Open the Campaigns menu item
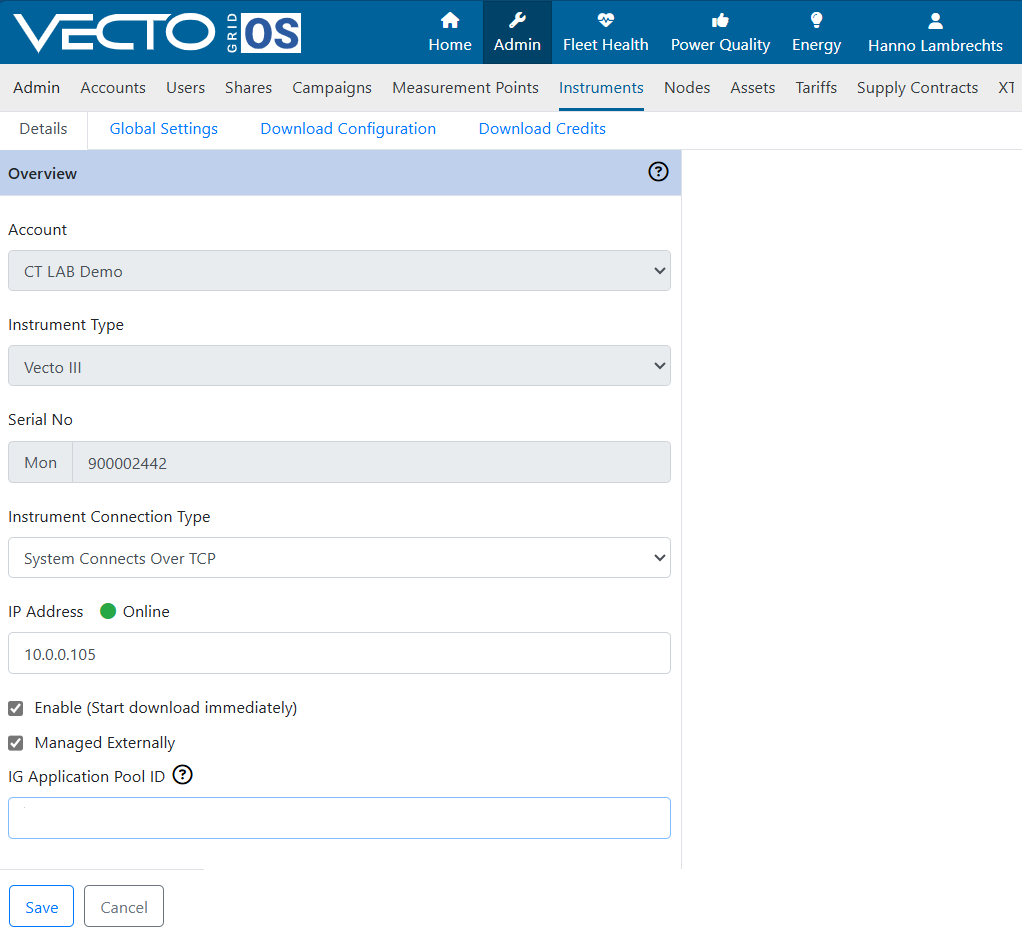Image resolution: width=1022 pixels, height=936 pixels. [x=332, y=87]
